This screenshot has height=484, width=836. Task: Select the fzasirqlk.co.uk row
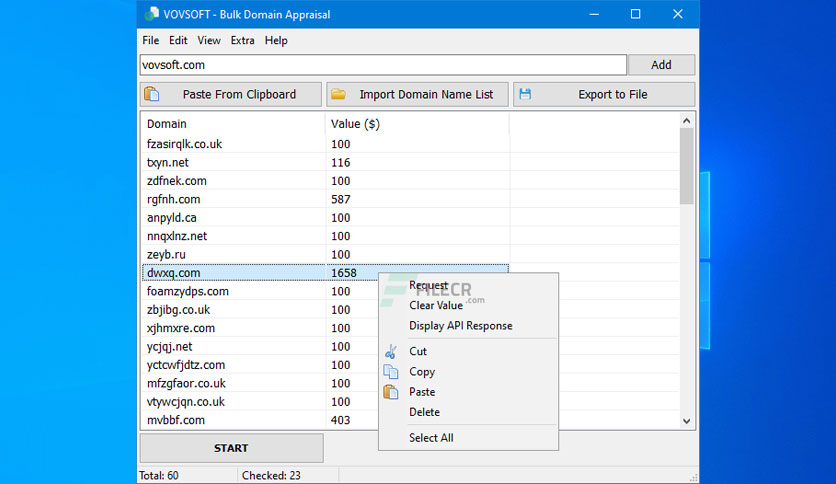(x=325, y=144)
